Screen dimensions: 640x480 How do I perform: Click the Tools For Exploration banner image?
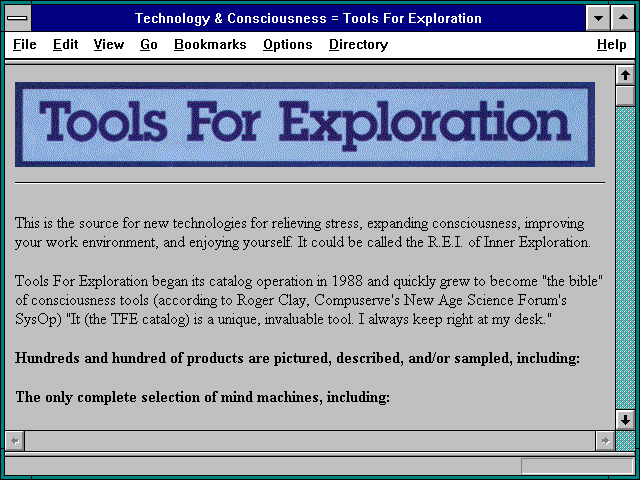(305, 124)
